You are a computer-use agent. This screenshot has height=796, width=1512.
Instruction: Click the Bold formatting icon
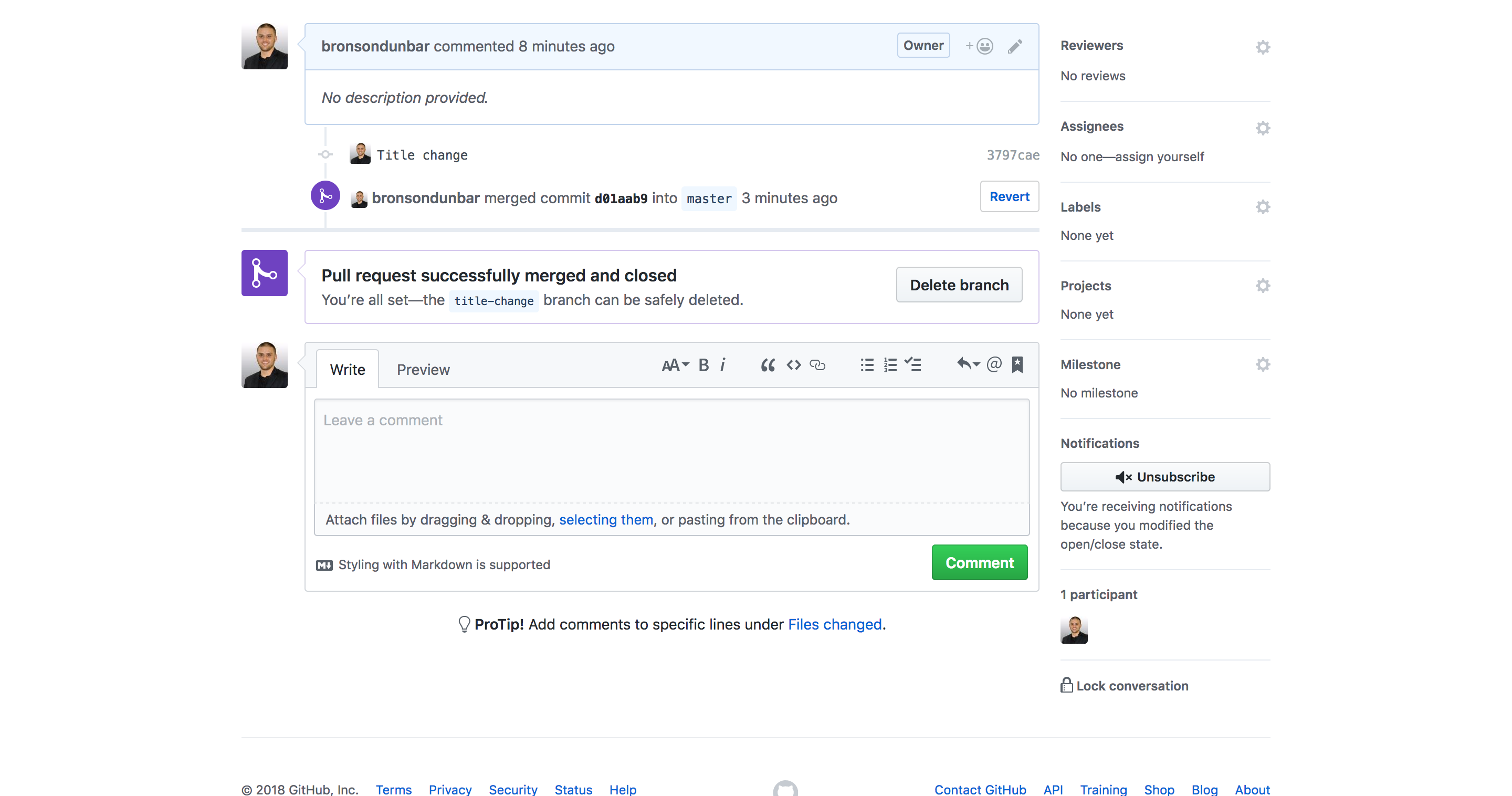(703, 365)
